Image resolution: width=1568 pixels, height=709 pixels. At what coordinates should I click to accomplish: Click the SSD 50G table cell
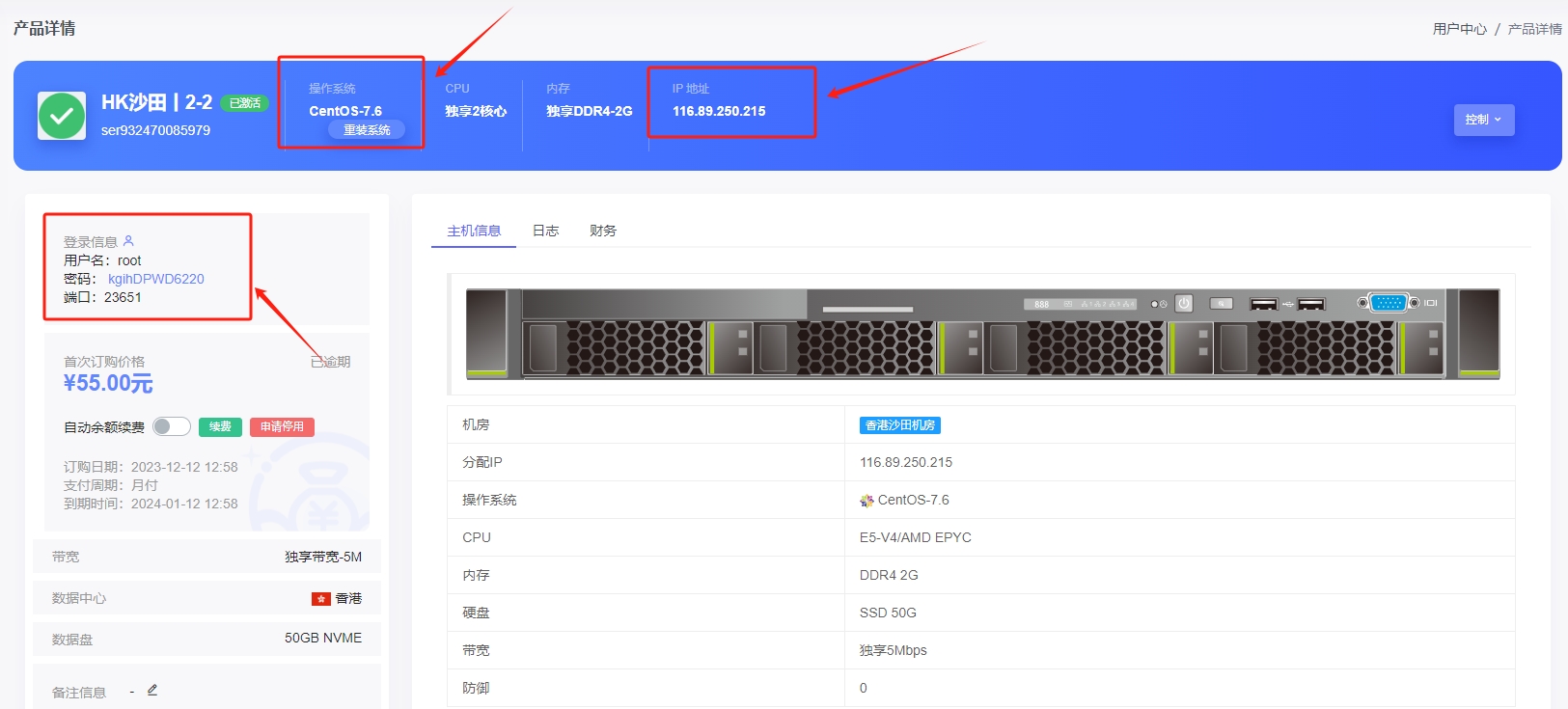click(888, 613)
